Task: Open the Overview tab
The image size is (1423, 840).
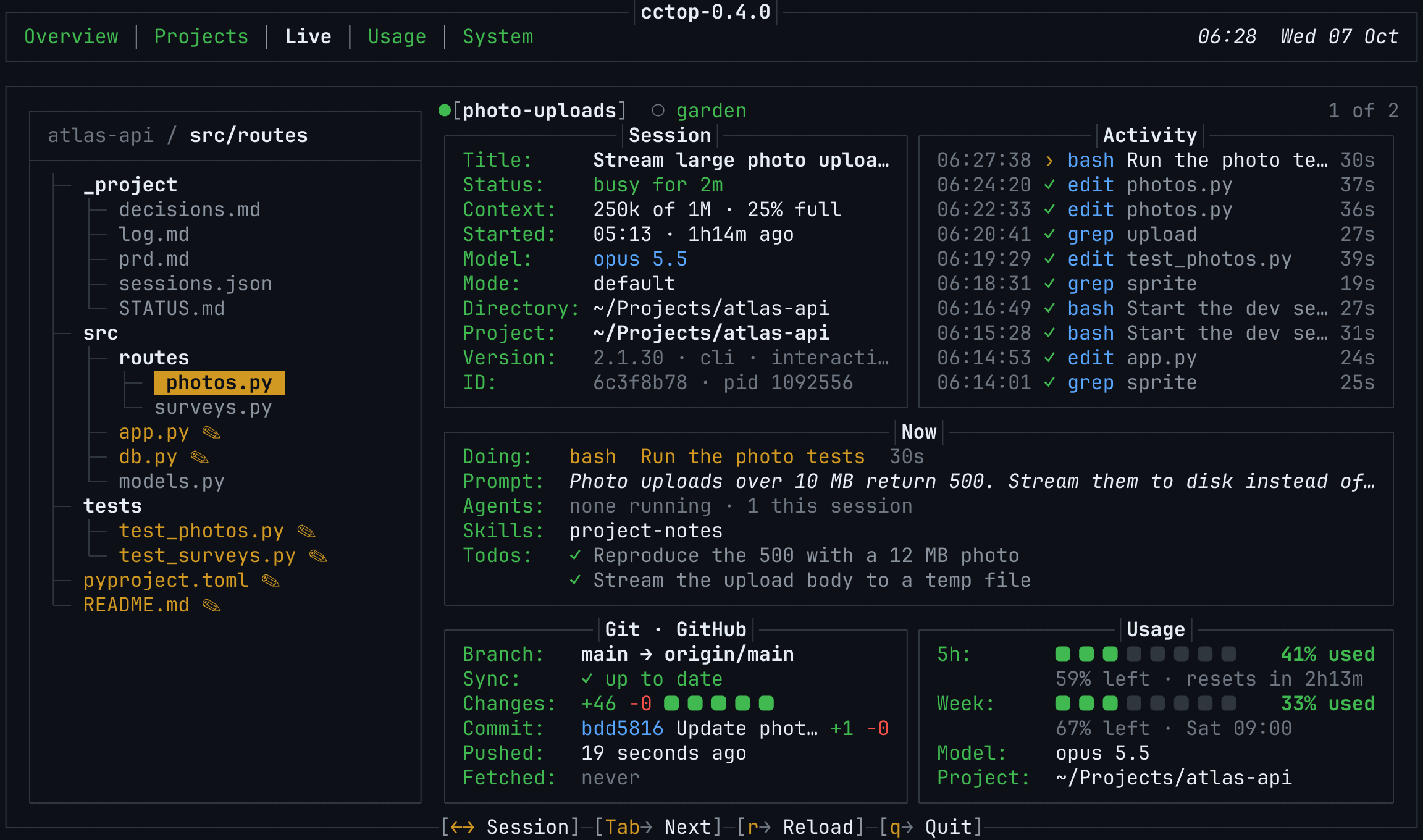Action: coord(71,36)
